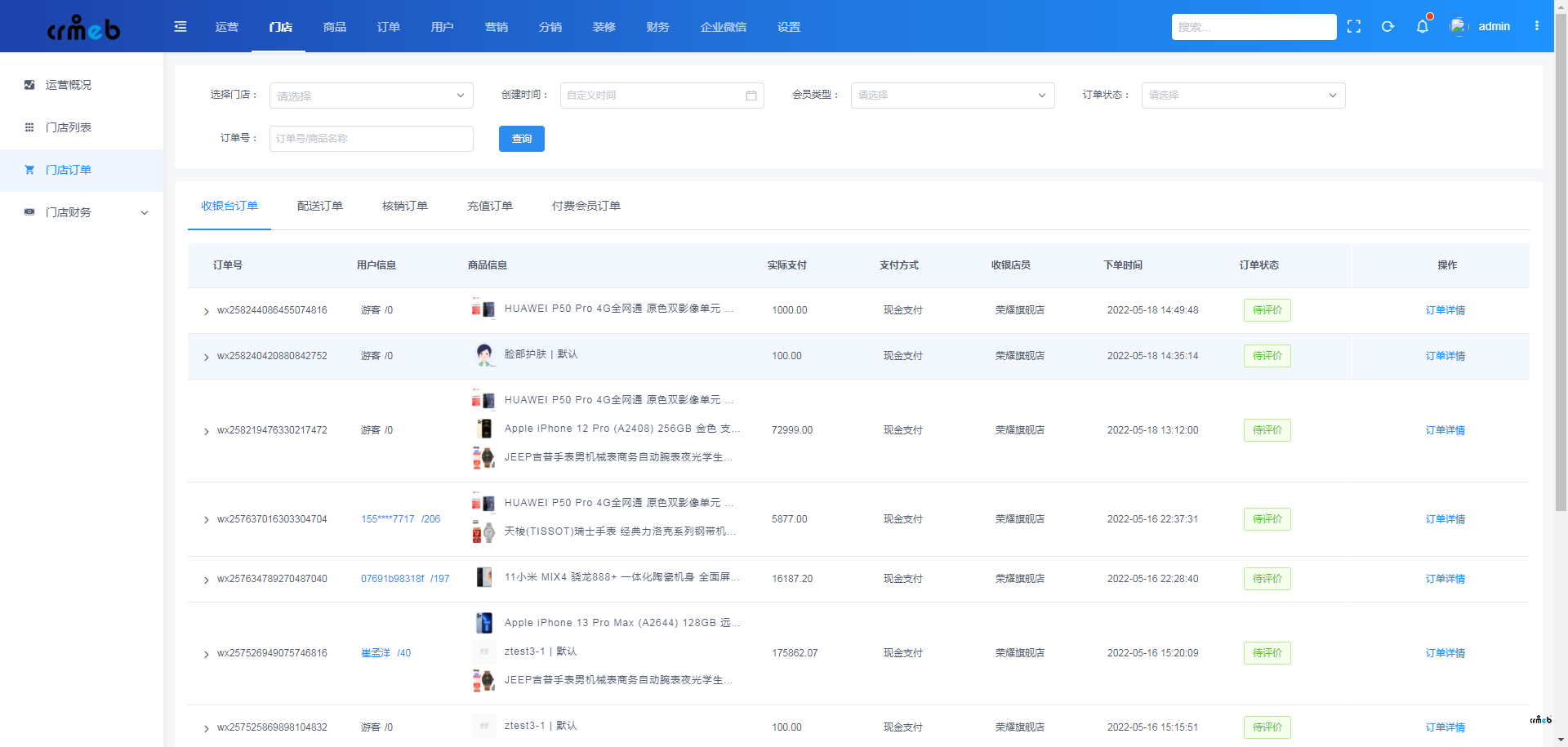The width and height of the screenshot is (1568, 747).
Task: Click the small crmeb floating icon at bottom right
Action: [1540, 720]
